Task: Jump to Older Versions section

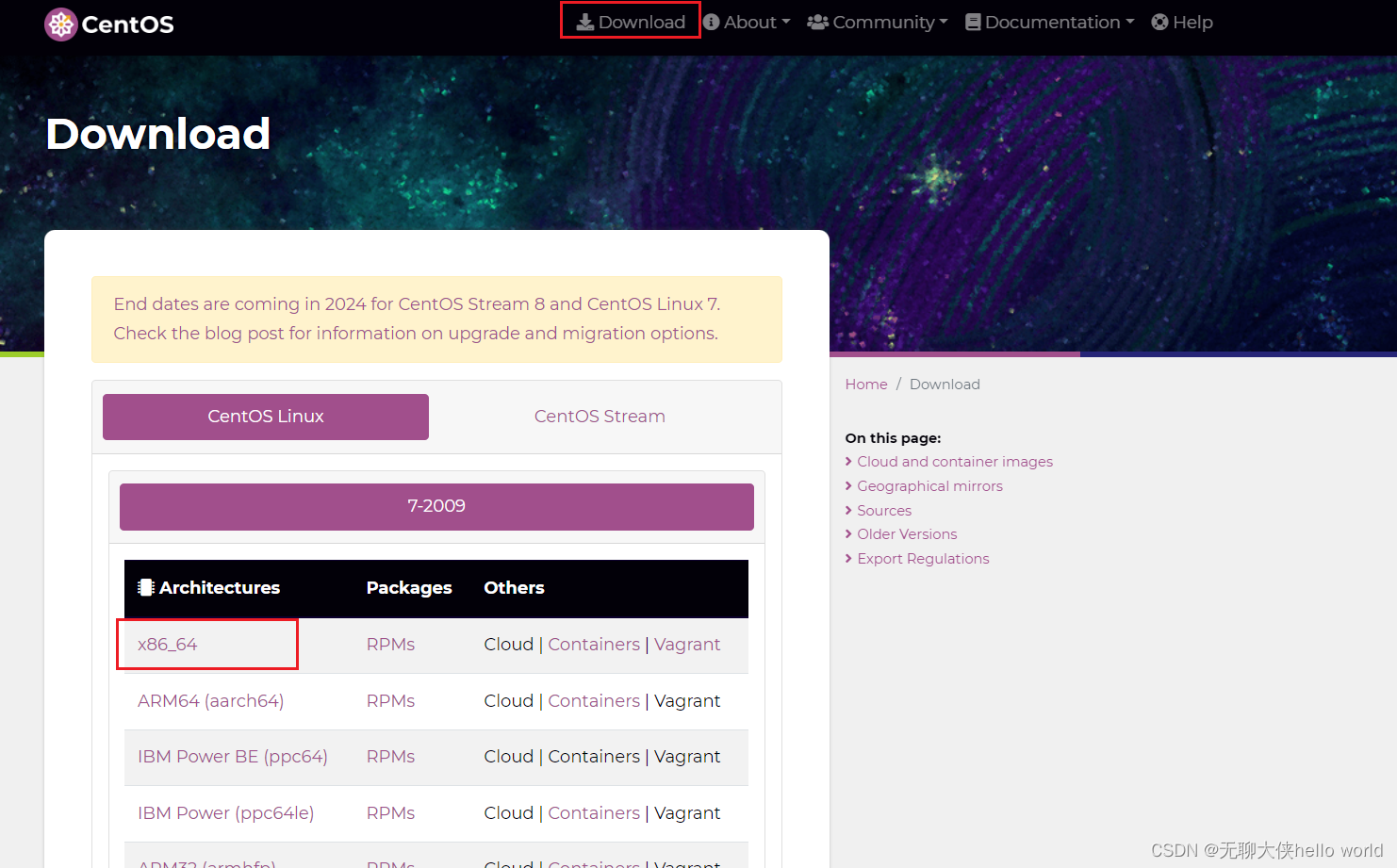Action: click(x=907, y=534)
